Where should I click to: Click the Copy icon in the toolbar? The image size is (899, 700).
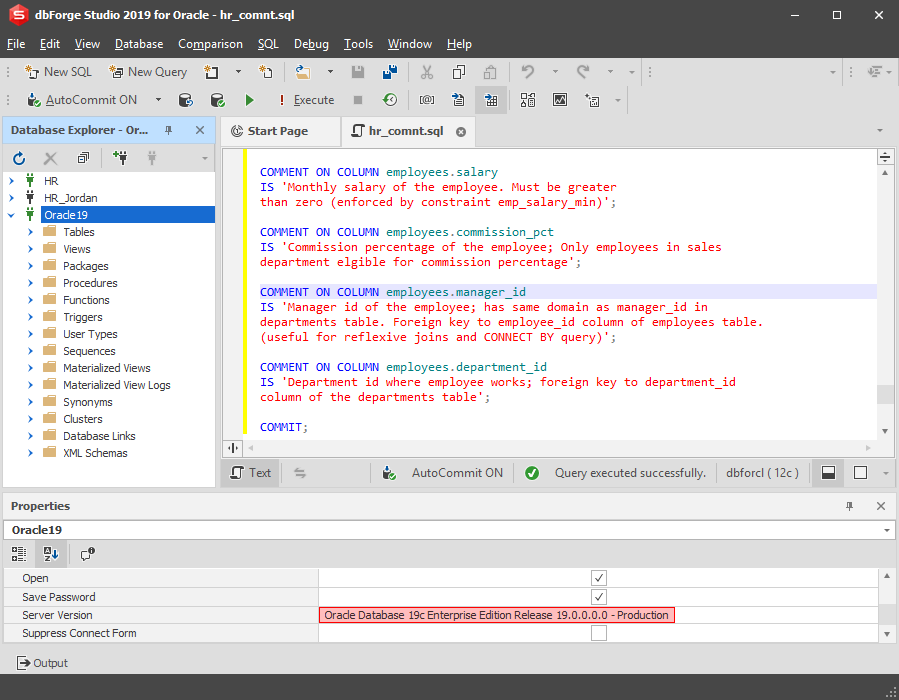point(459,72)
